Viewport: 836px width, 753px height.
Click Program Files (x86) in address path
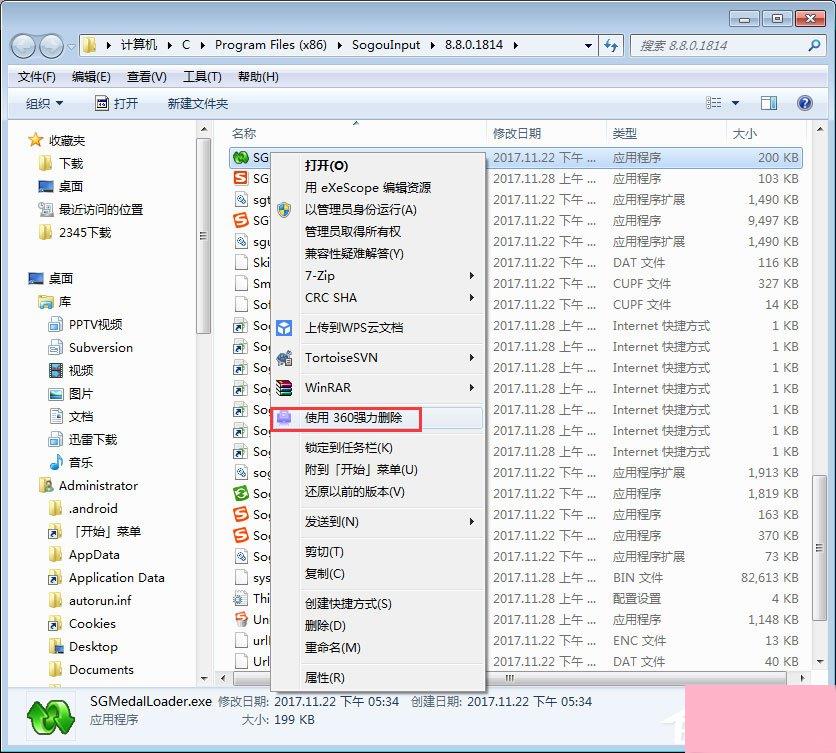[x=271, y=45]
